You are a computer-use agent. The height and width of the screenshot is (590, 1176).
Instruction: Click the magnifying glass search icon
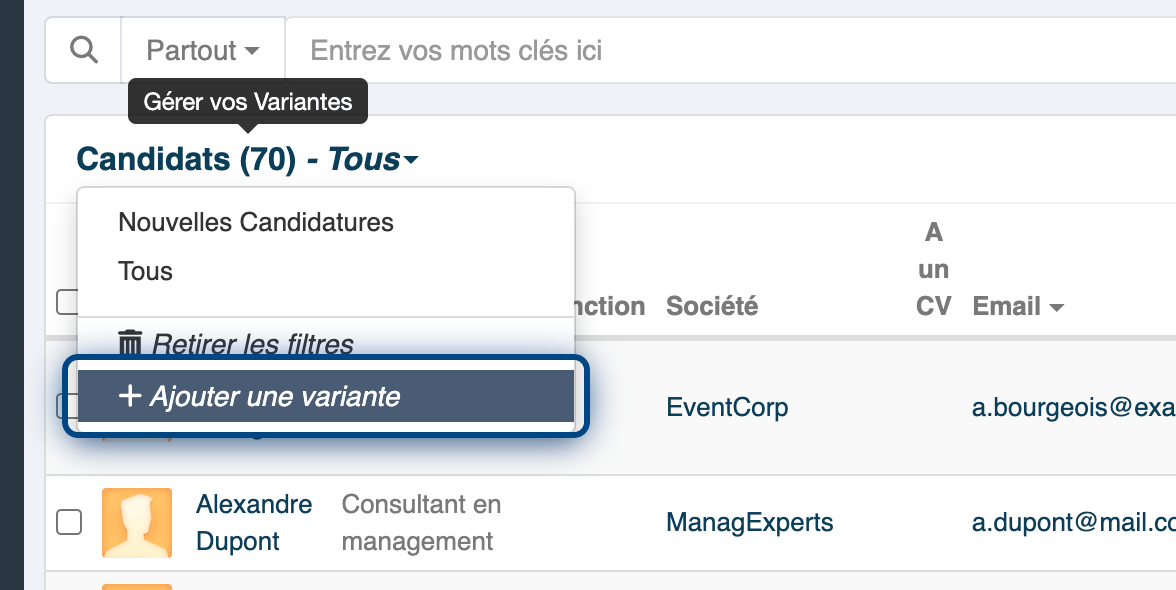pyautogui.click(x=83, y=50)
